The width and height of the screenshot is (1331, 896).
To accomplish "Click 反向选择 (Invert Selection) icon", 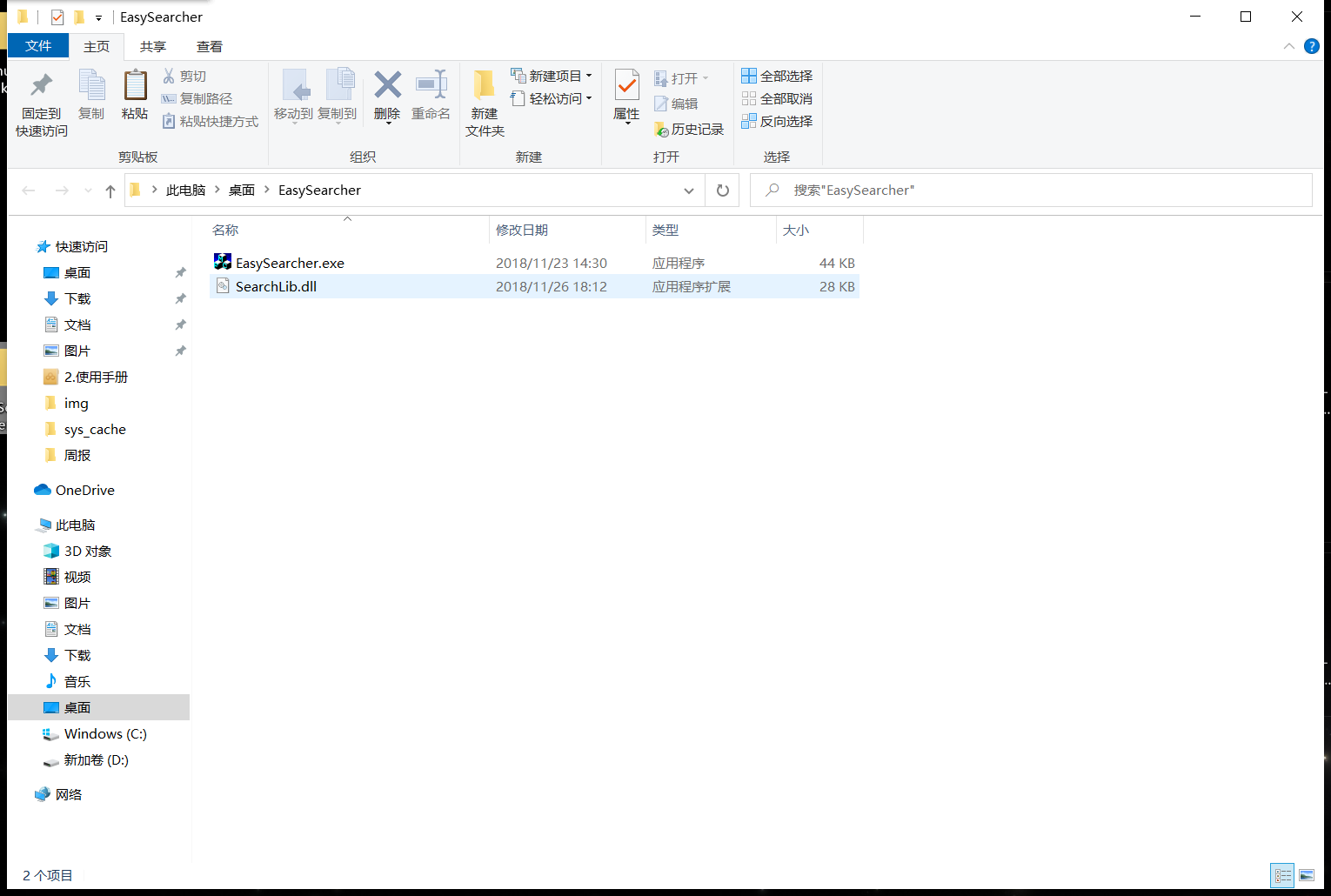I will pos(777,121).
